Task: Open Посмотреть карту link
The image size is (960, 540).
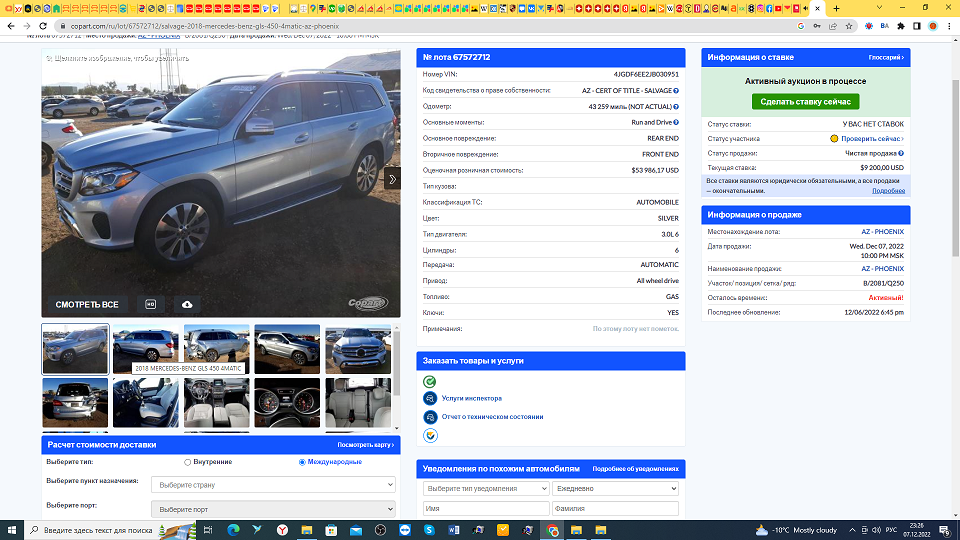Action: point(366,445)
